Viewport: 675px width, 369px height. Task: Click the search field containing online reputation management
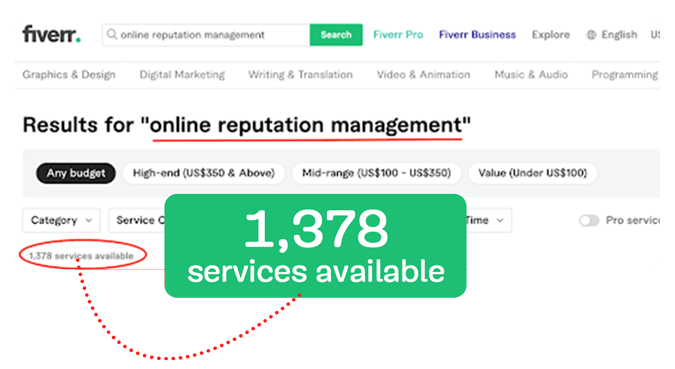tap(206, 35)
